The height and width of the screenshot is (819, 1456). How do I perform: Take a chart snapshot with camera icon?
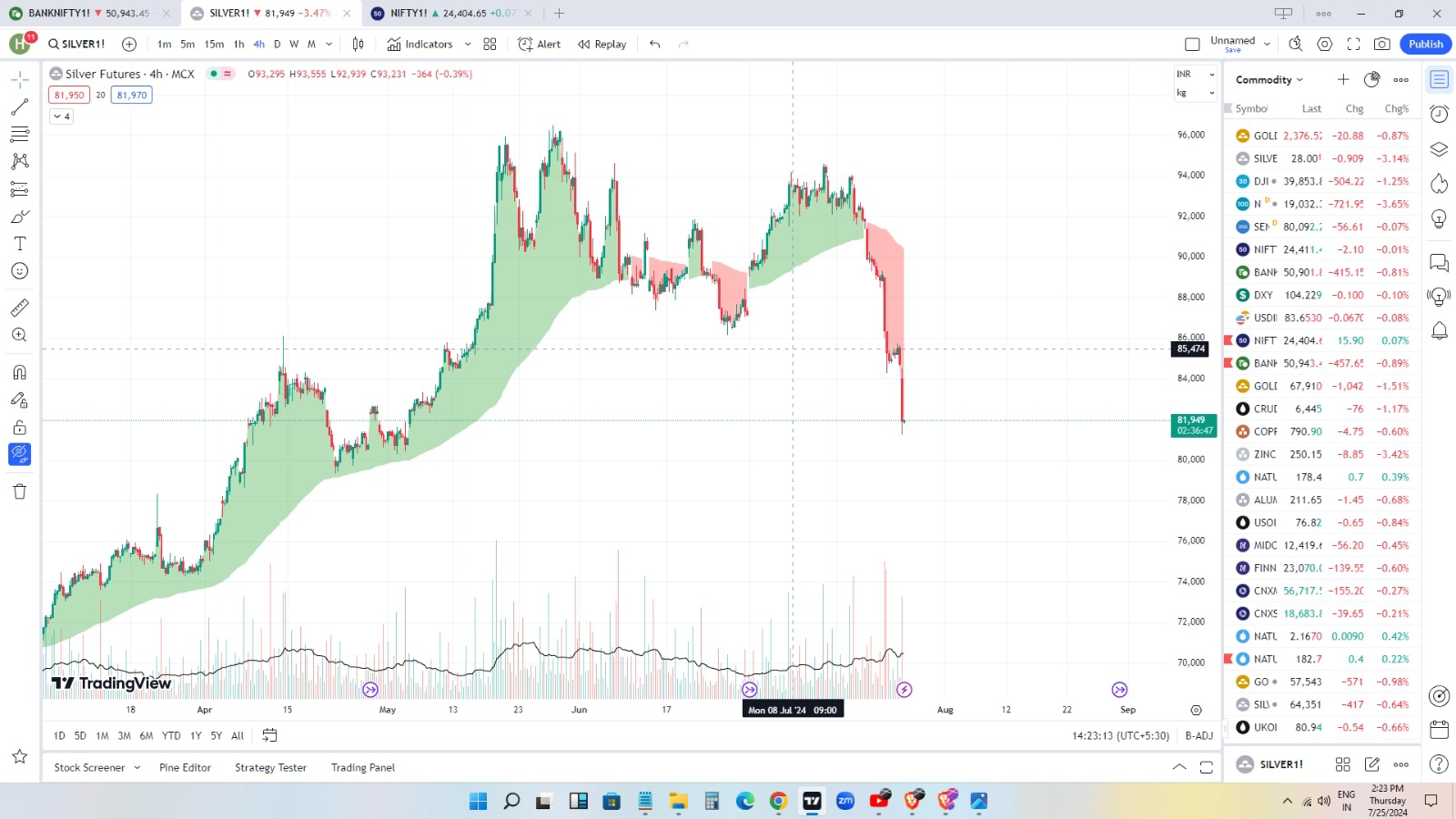pyautogui.click(x=1381, y=44)
